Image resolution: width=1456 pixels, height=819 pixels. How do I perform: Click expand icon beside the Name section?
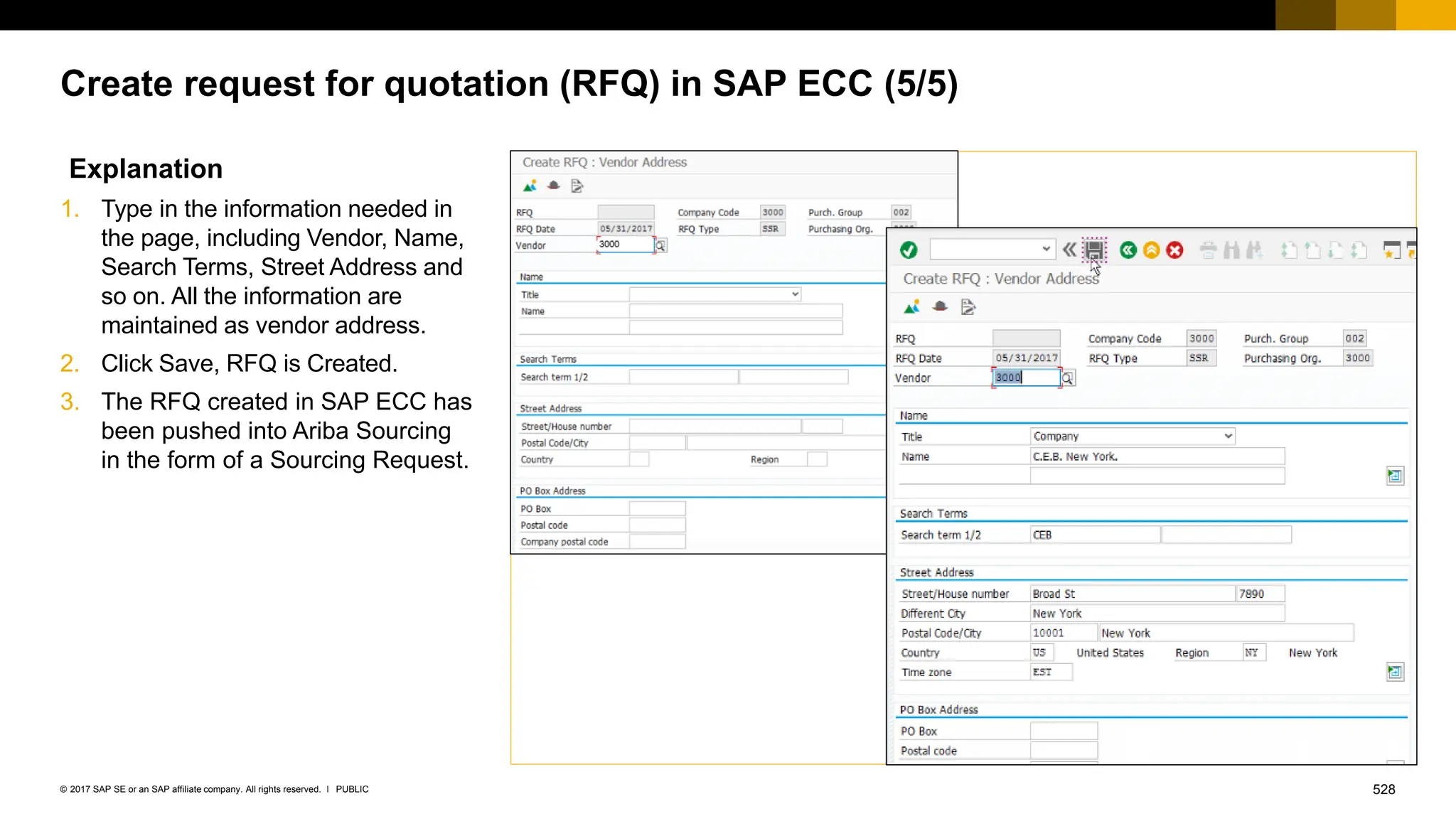[x=1395, y=476]
